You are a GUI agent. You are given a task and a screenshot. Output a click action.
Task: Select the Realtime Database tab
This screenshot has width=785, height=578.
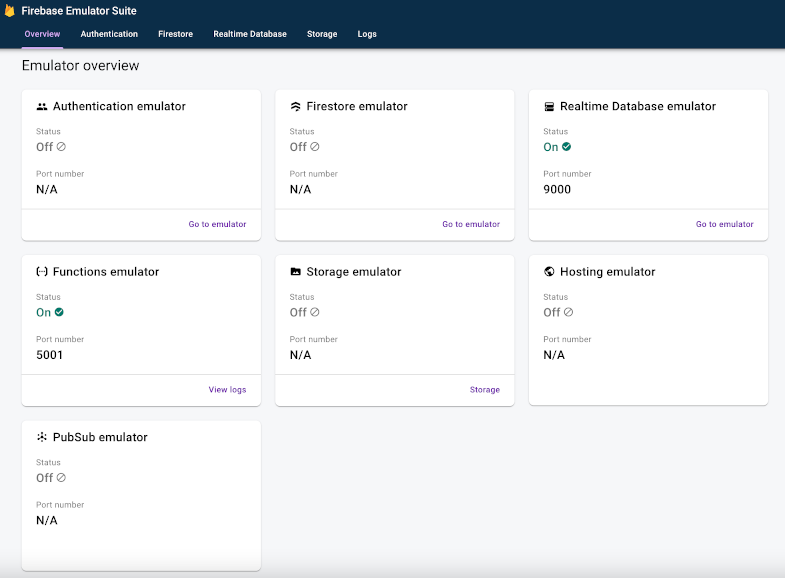point(250,34)
